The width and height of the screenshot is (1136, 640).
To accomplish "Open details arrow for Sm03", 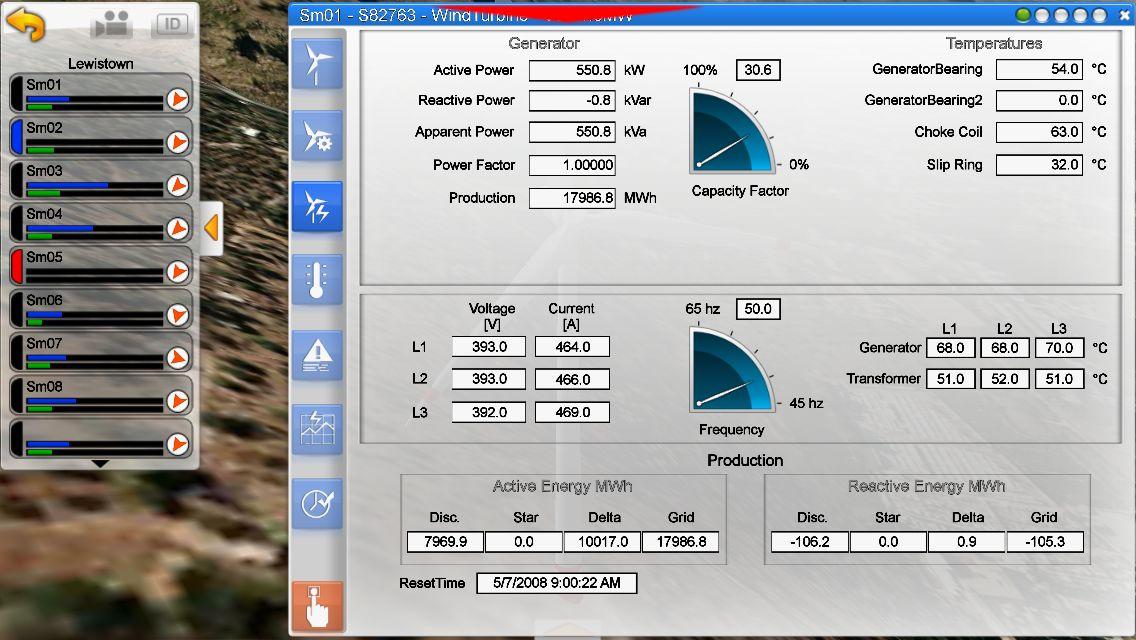I will [177, 185].
